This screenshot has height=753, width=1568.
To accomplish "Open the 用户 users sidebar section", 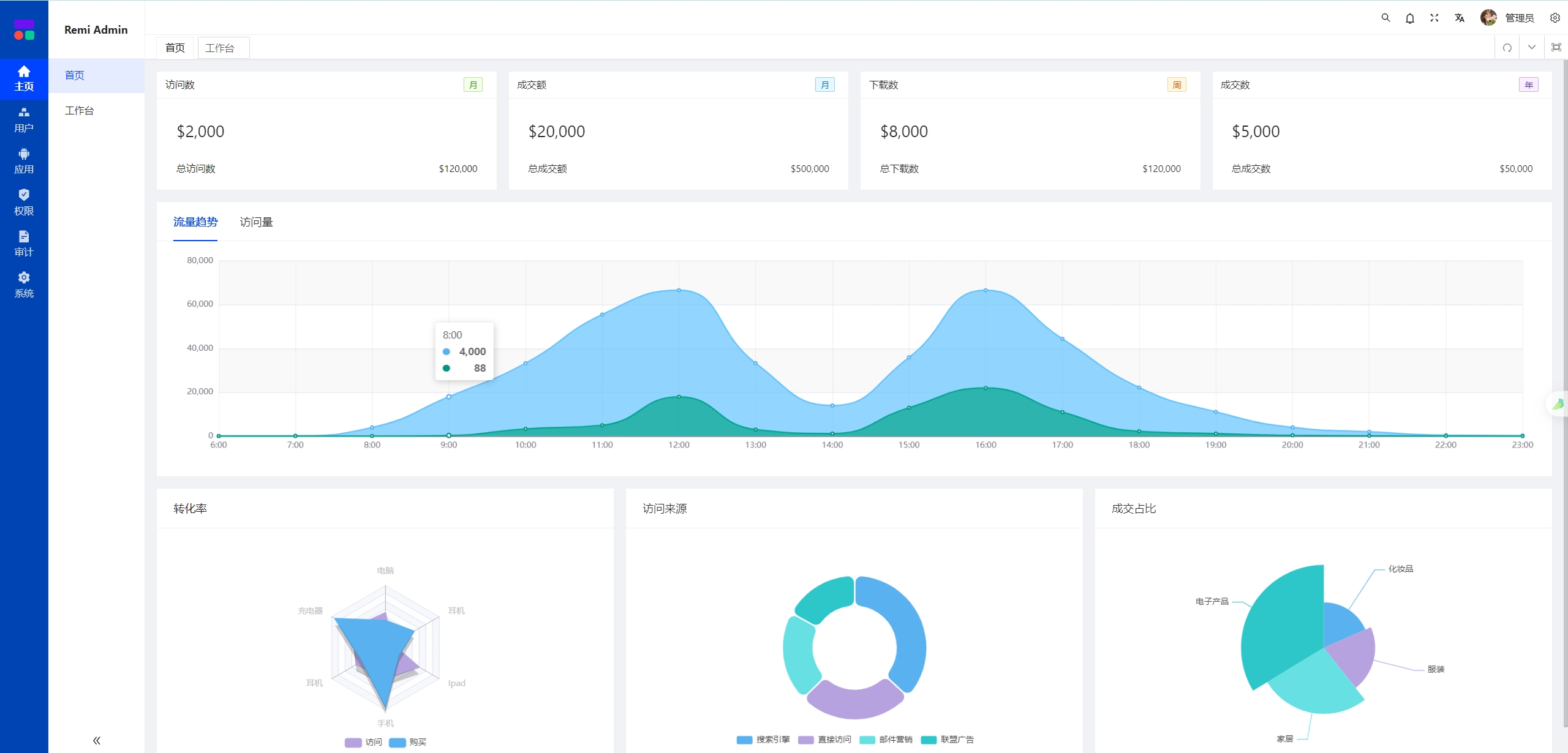I will click(x=24, y=120).
